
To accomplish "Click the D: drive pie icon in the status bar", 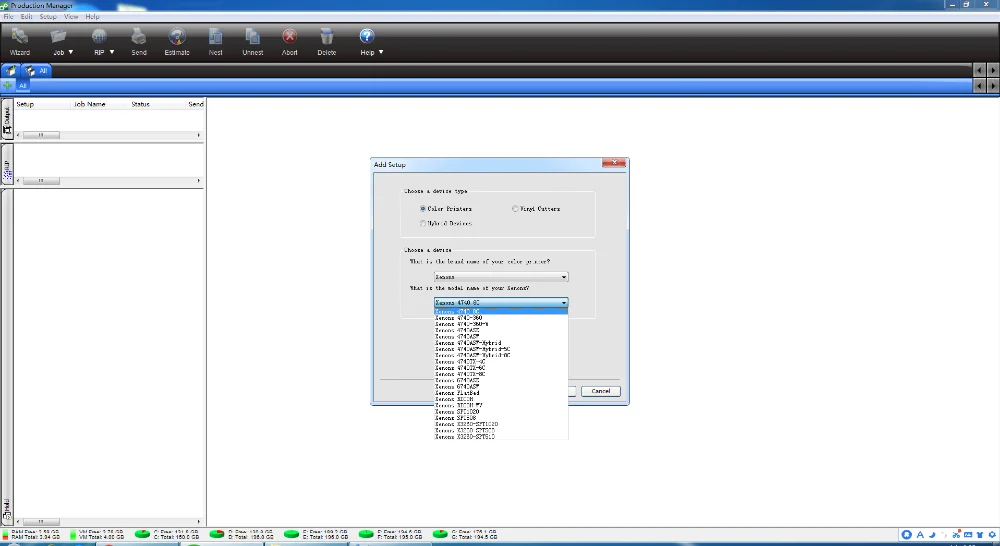I will coord(217,534).
